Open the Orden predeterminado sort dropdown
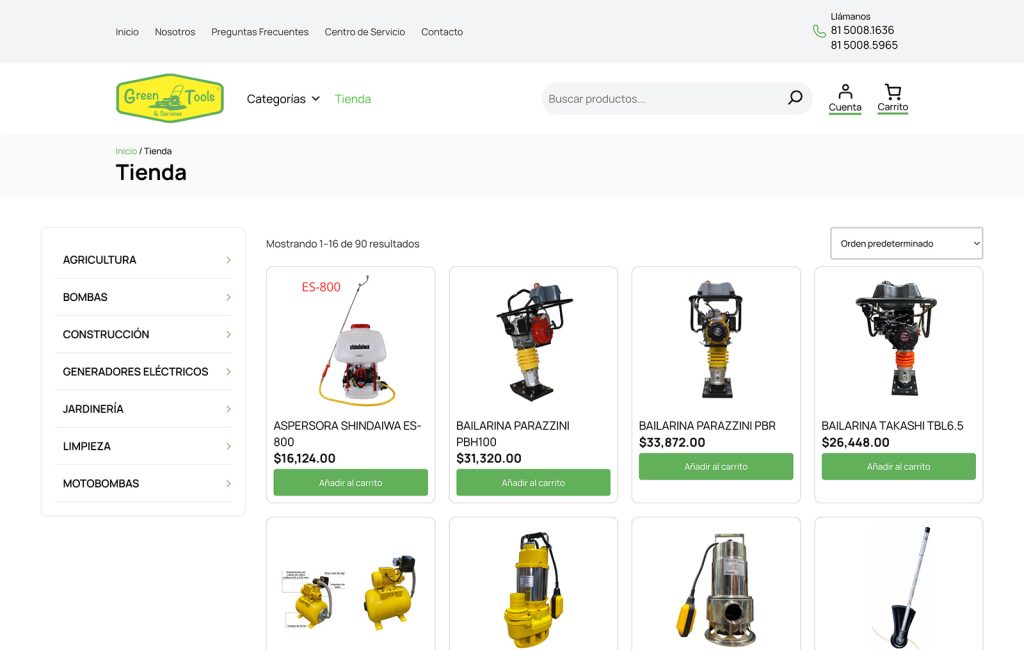 [x=905, y=243]
